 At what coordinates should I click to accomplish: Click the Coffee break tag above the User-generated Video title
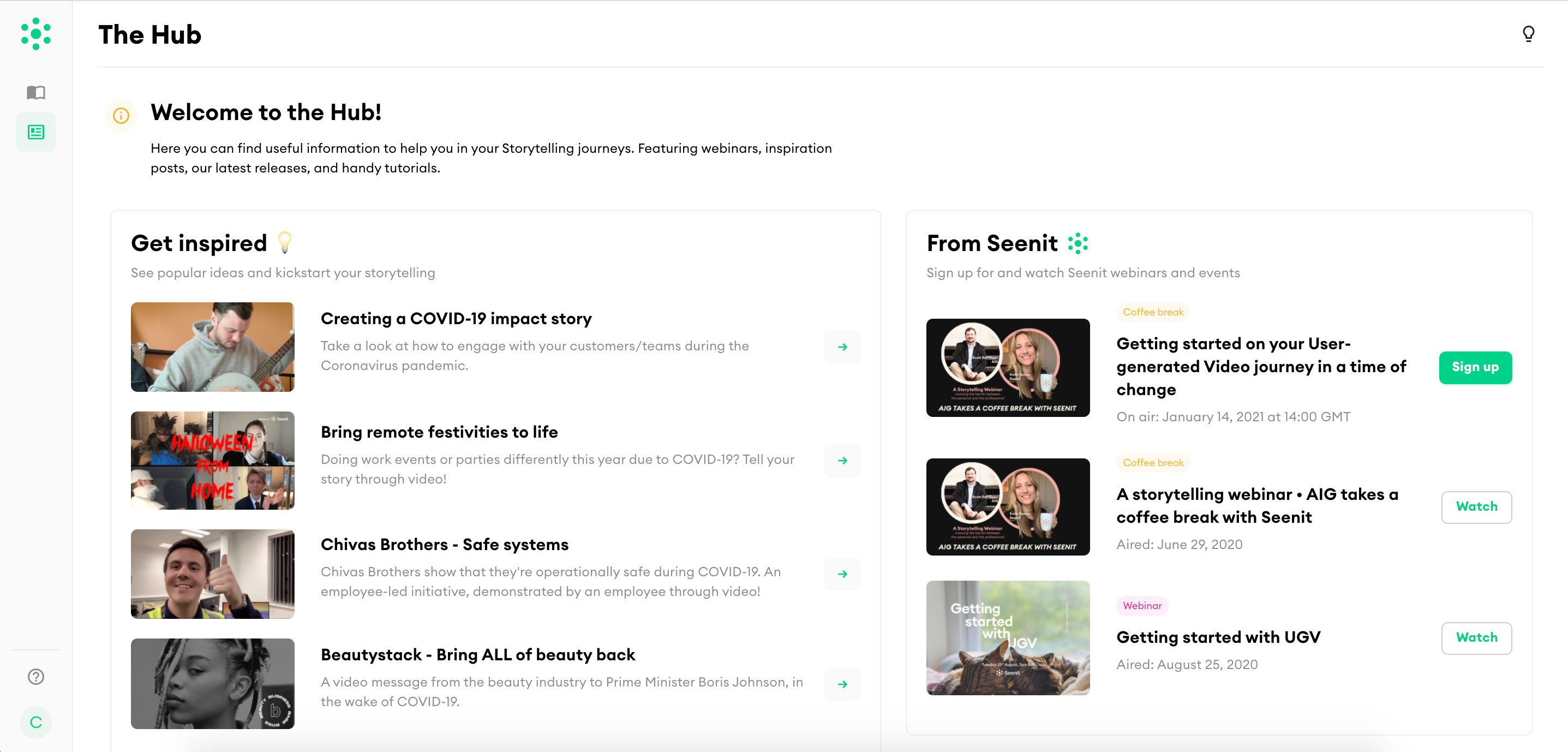point(1153,312)
